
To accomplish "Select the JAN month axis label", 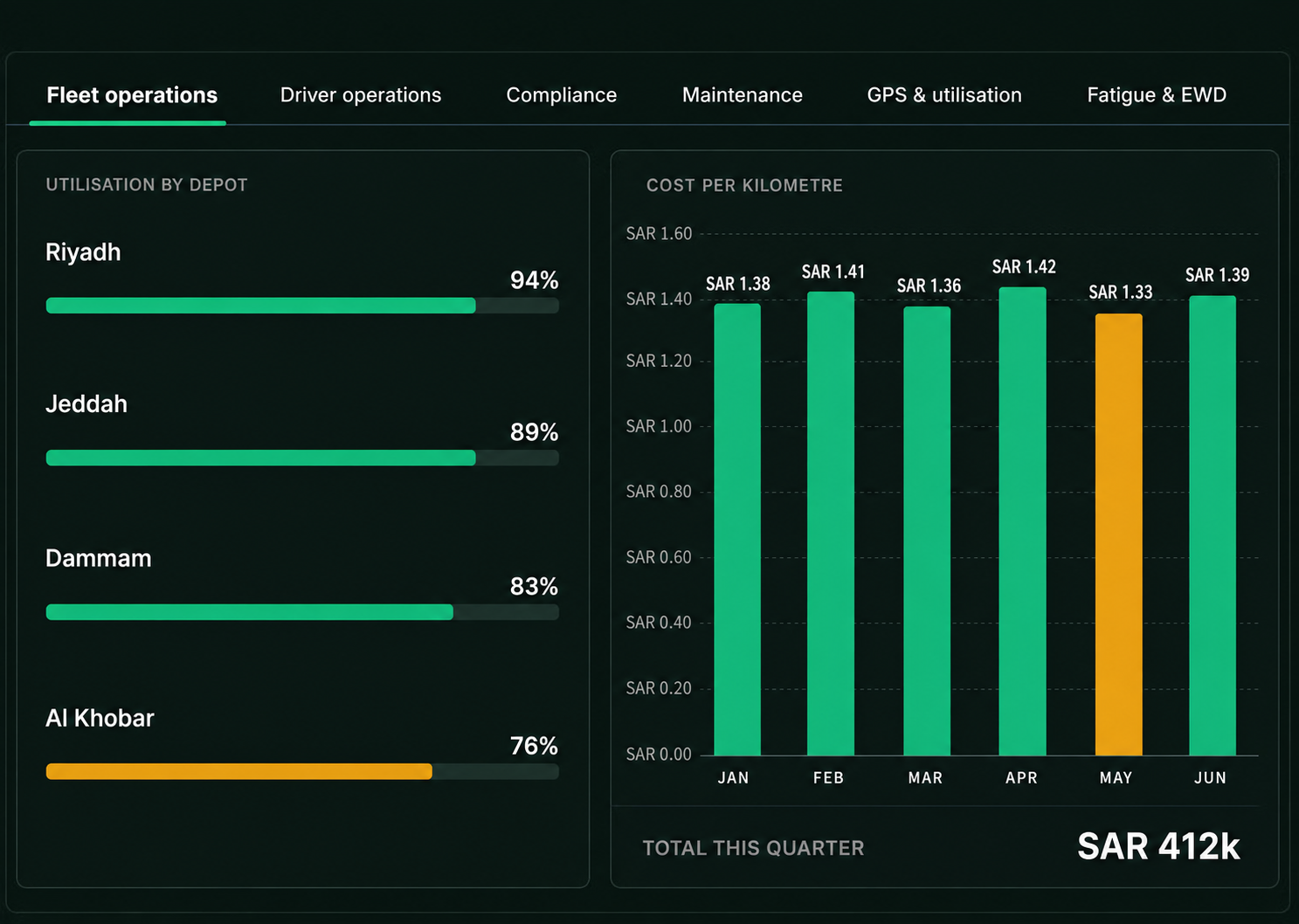I will point(734,778).
